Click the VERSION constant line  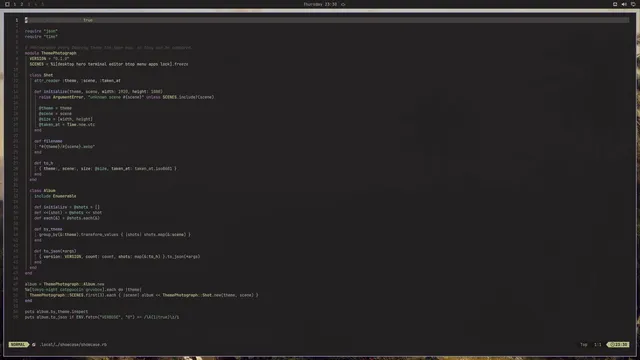[49, 58]
